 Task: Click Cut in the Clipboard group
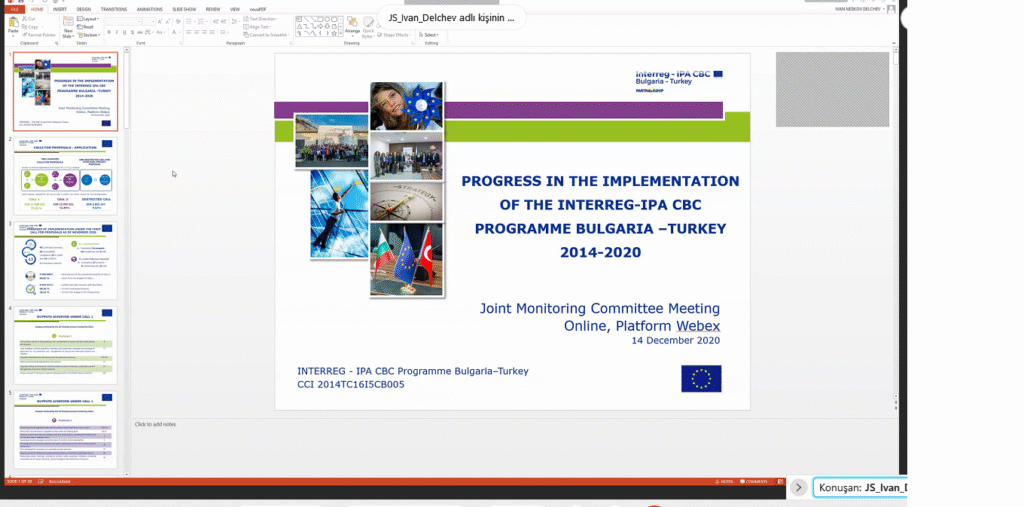coord(32,18)
